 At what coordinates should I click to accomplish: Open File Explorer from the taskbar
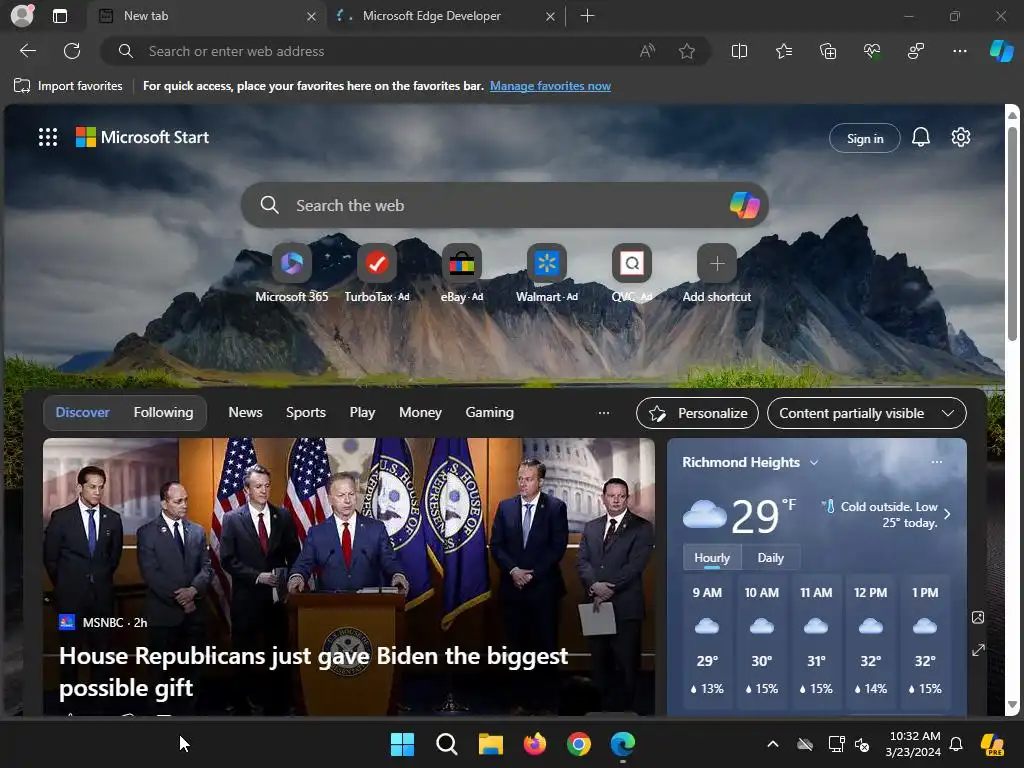(490, 744)
